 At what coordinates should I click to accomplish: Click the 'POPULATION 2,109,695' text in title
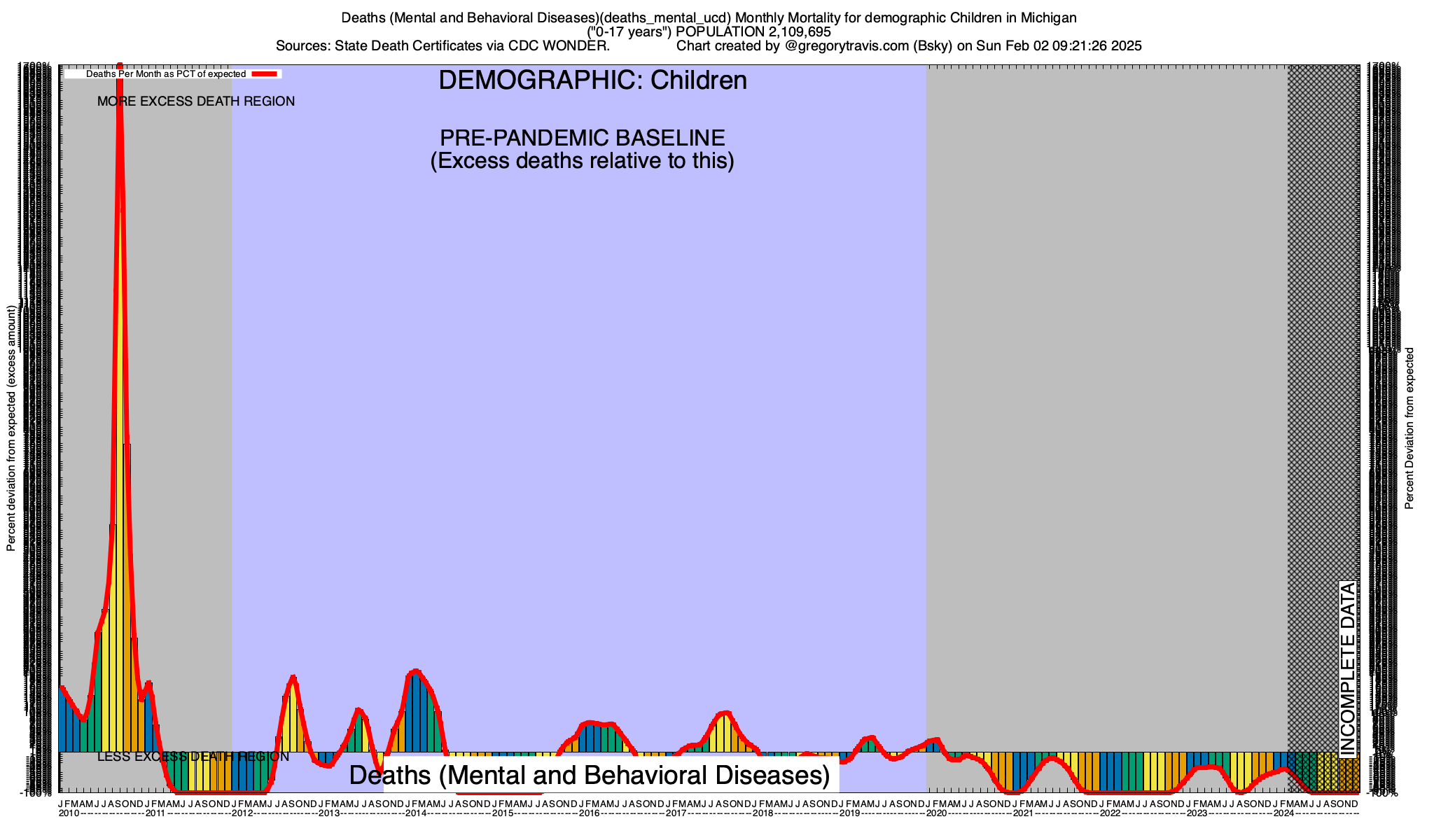(753, 32)
